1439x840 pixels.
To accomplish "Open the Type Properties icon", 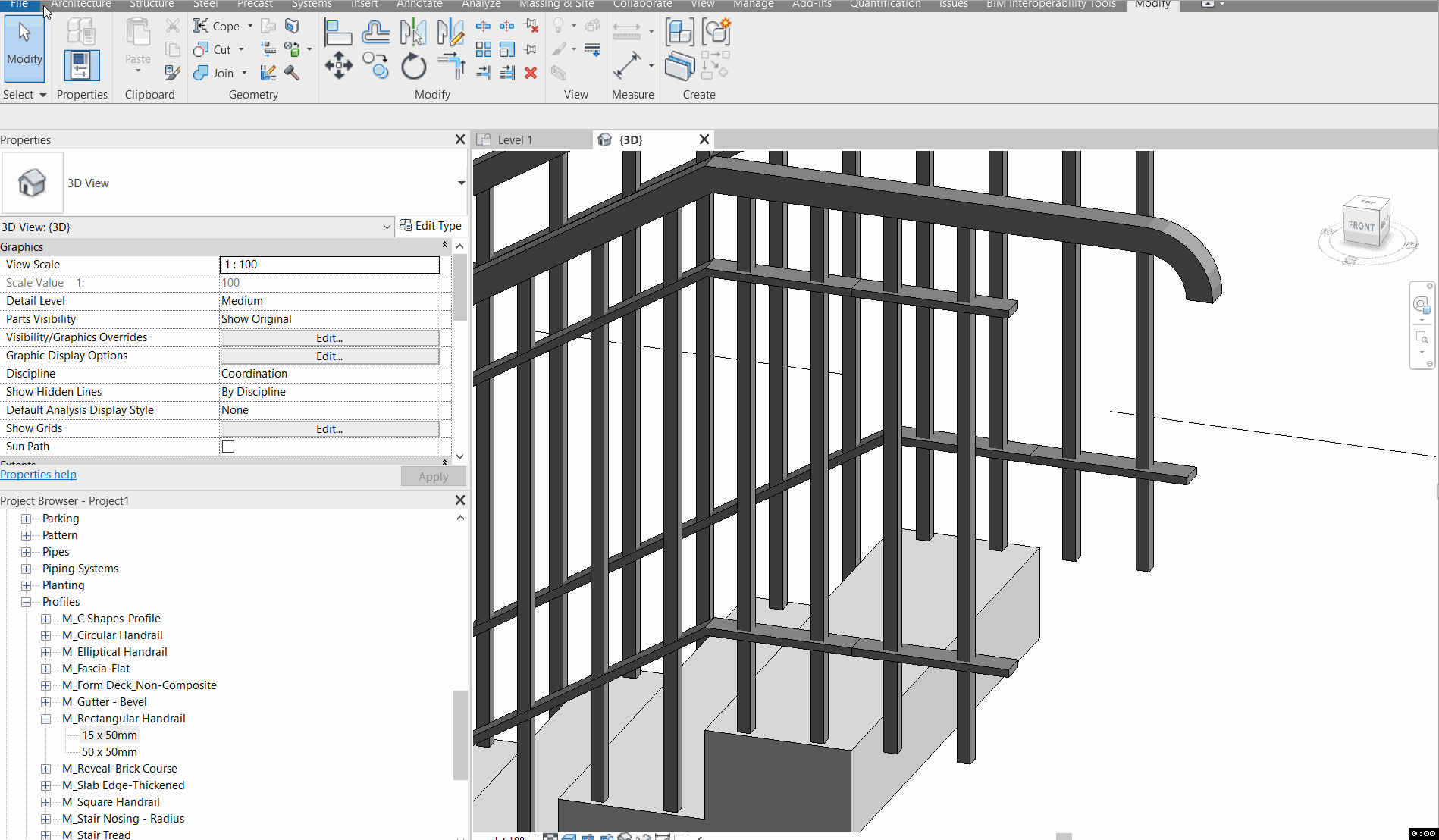I will click(81, 32).
